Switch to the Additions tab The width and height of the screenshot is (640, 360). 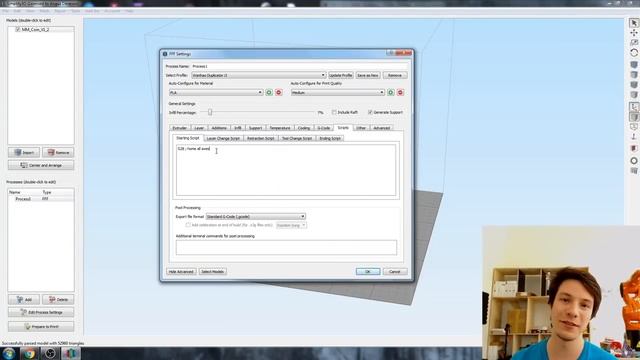pyautogui.click(x=219, y=128)
